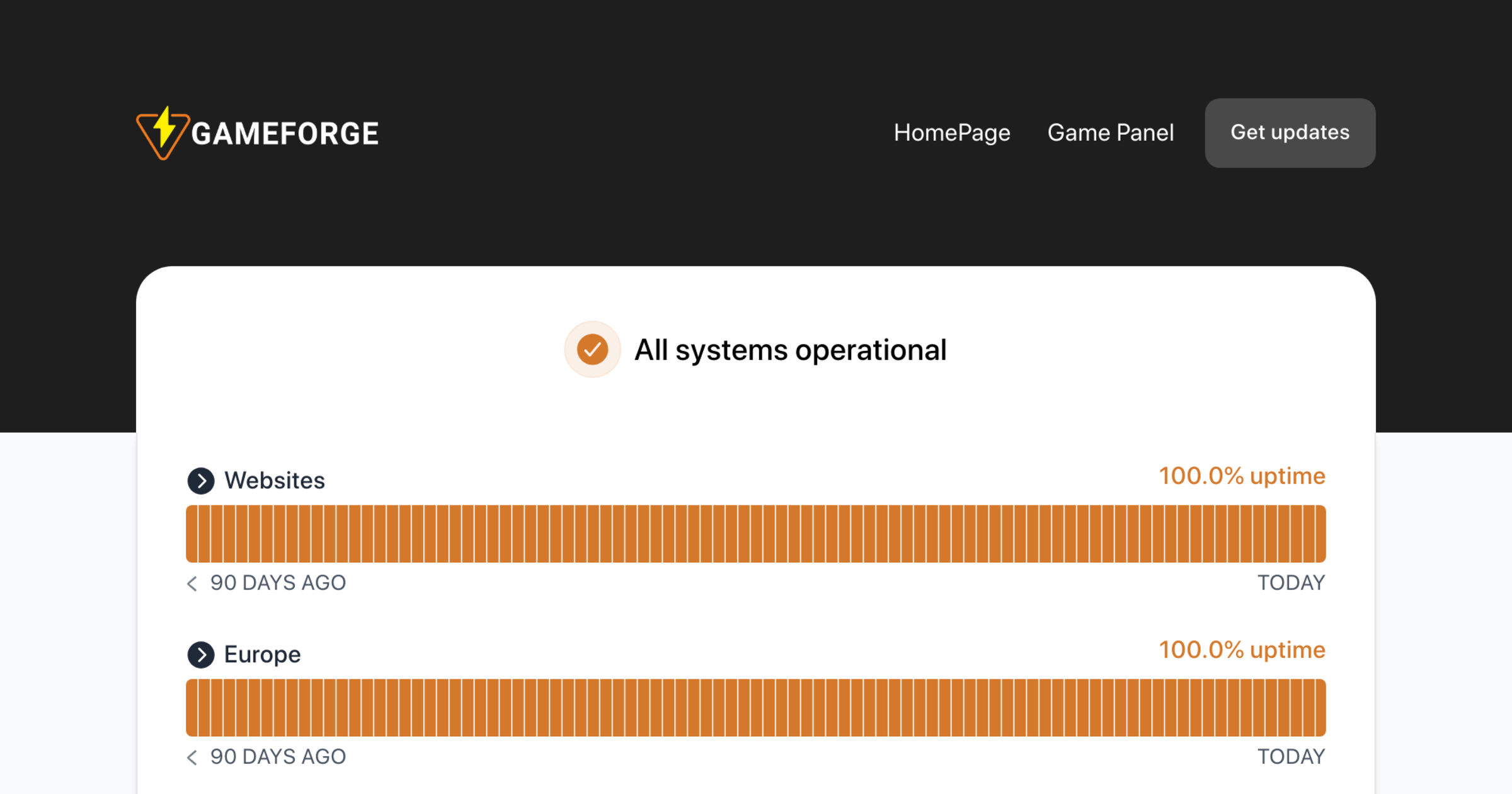Click the rightmost bar segment in Europe uptime

(1319, 707)
